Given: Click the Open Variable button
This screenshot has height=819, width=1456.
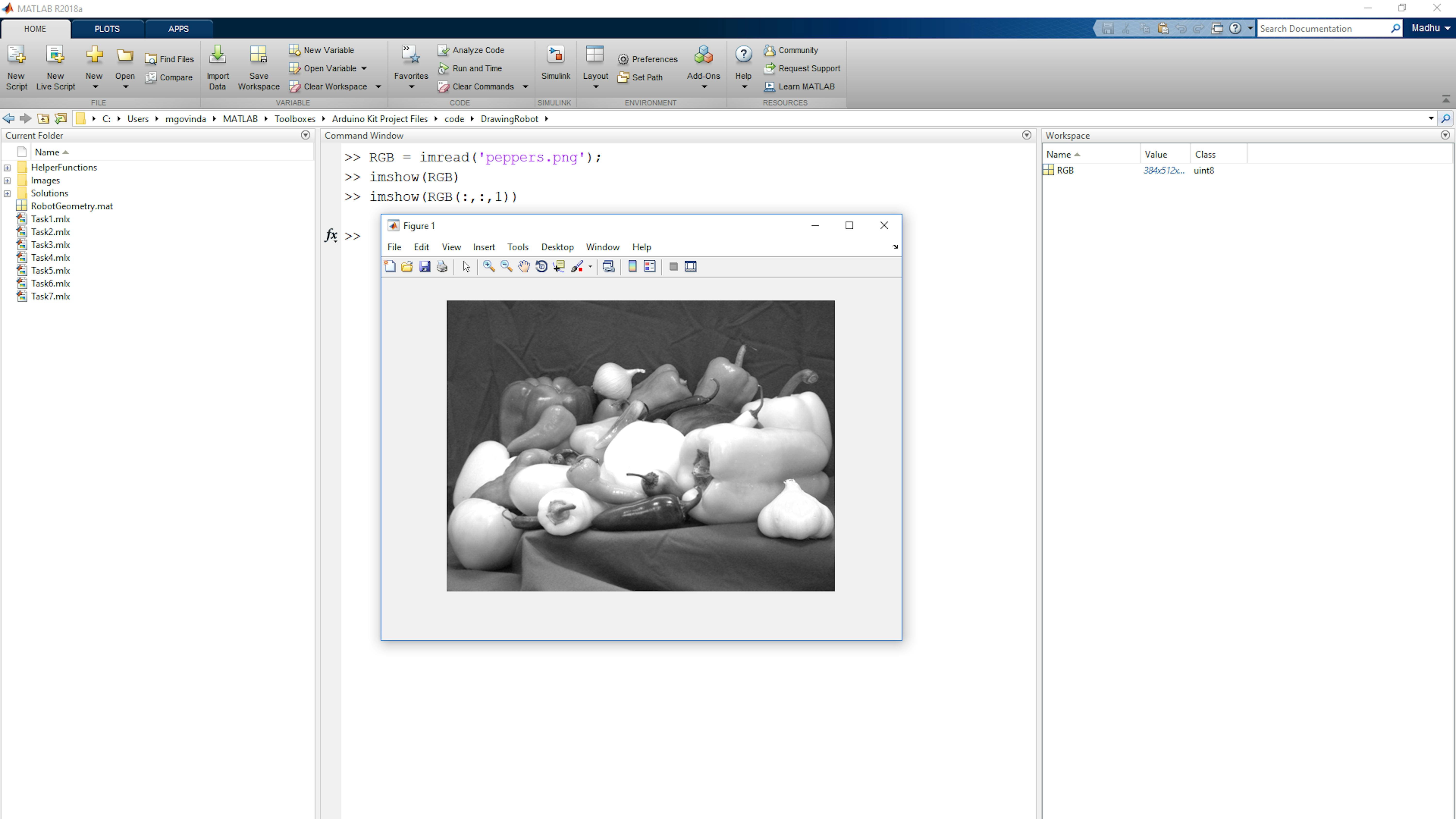Looking at the screenshot, I should pyautogui.click(x=323, y=68).
